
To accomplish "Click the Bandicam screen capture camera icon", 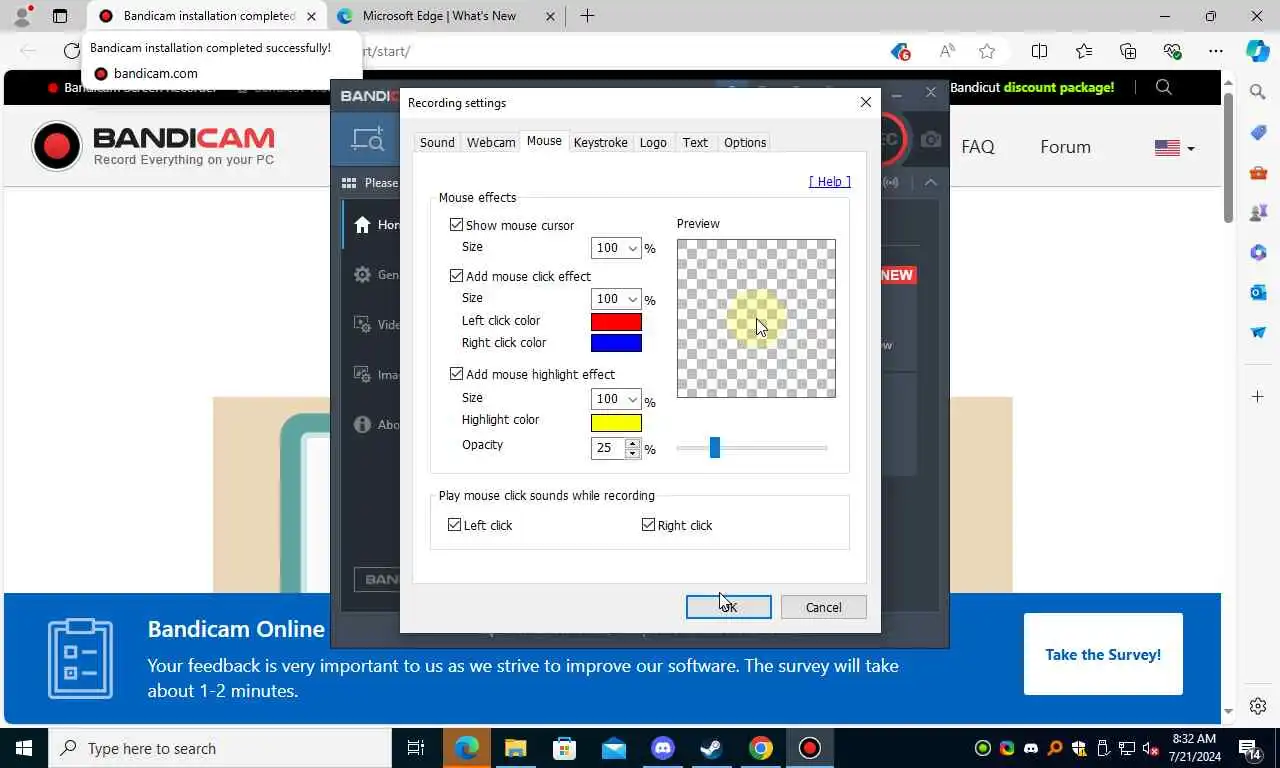I will coord(931,140).
